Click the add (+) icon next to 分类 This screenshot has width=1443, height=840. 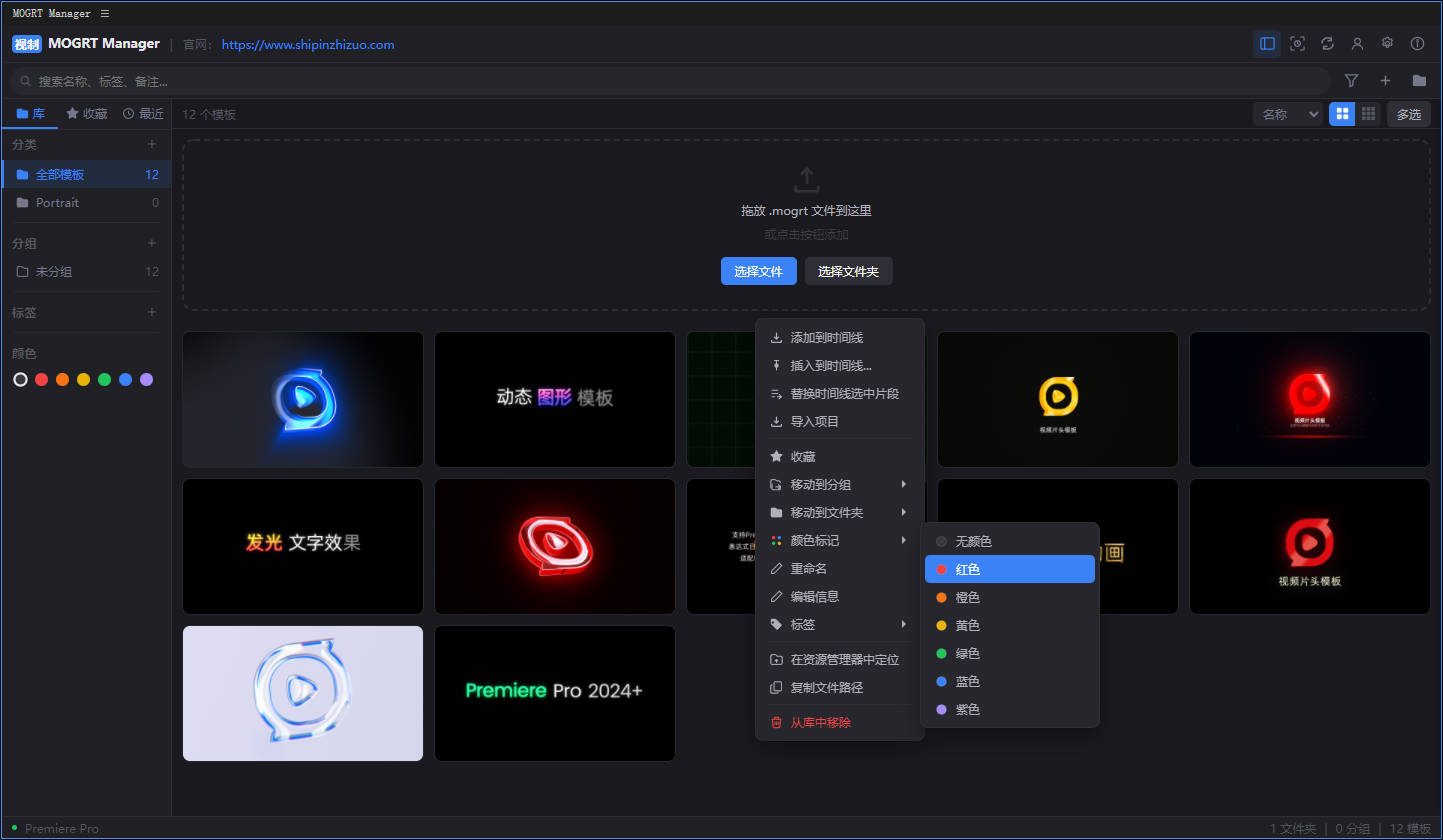[x=151, y=144]
